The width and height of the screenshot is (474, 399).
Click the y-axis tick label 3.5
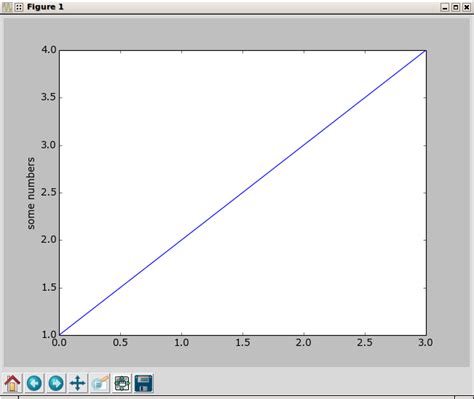point(49,98)
